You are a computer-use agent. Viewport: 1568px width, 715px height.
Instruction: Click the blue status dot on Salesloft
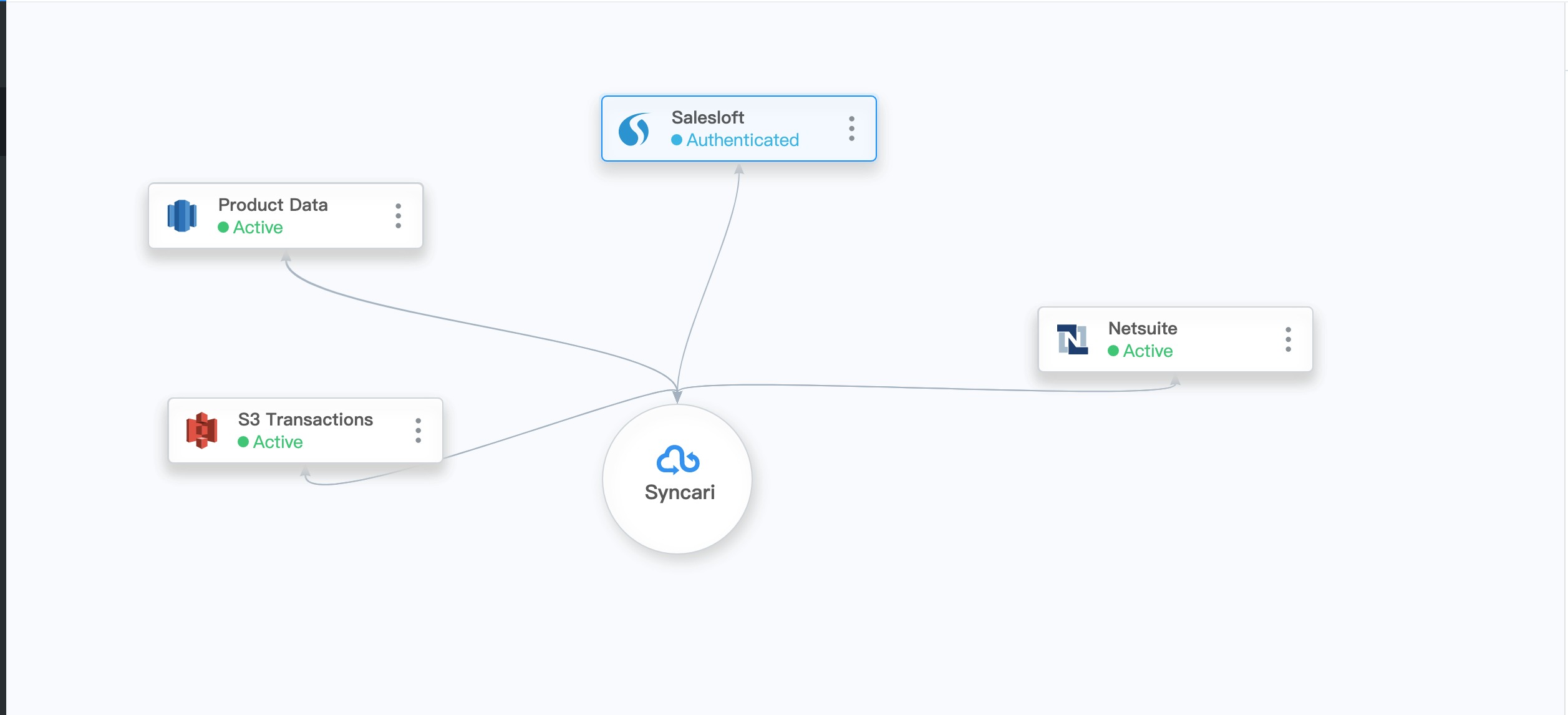pyautogui.click(x=676, y=140)
